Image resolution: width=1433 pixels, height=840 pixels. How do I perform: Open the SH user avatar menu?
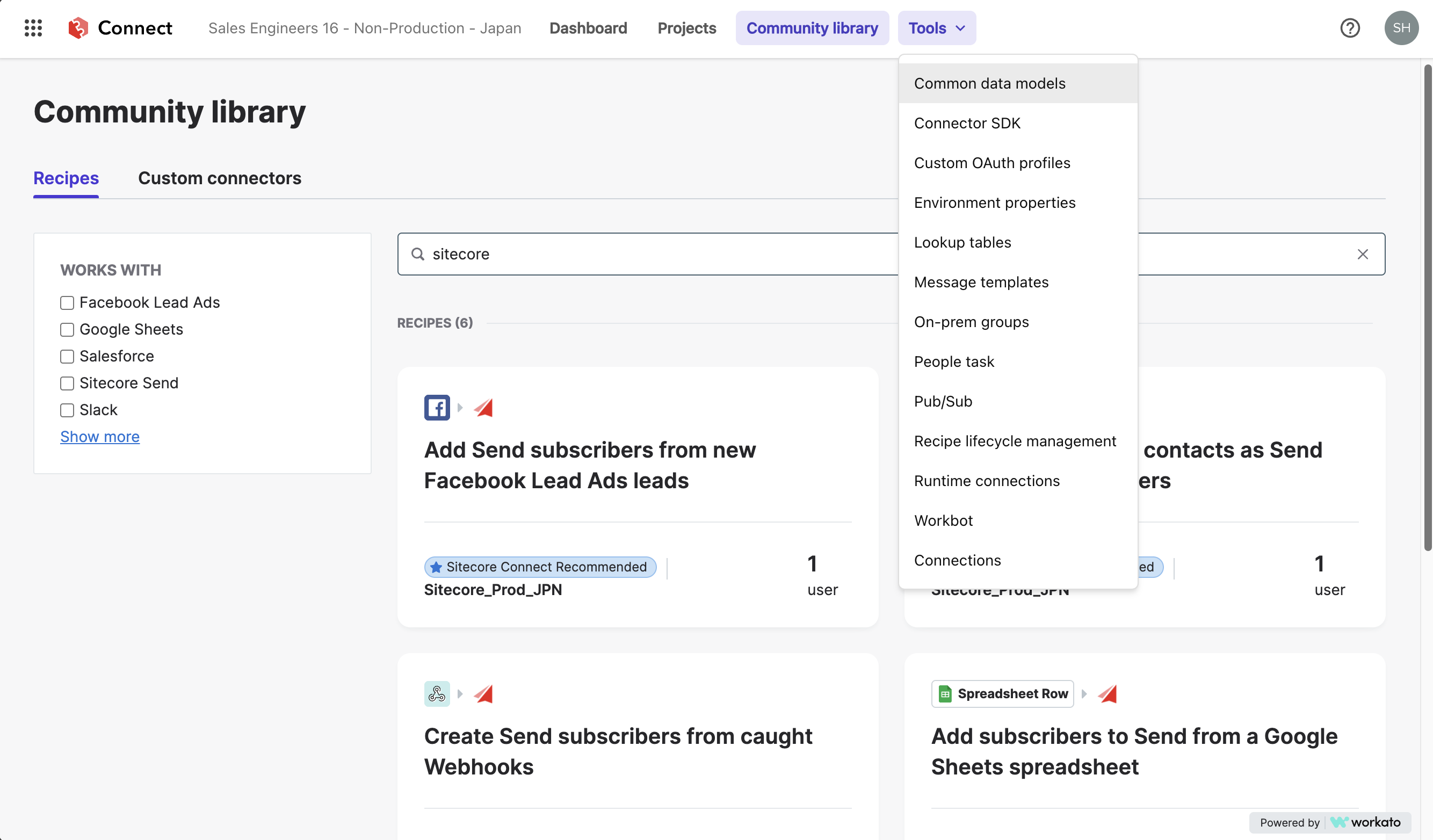coord(1401,28)
